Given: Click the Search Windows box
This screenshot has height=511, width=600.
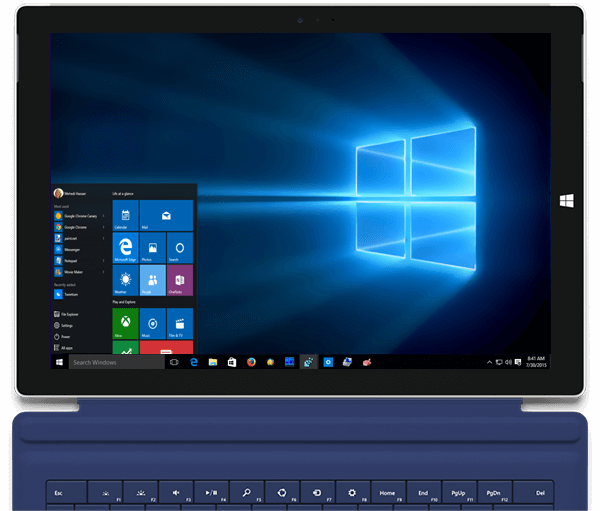Looking at the screenshot, I should coord(117,362).
